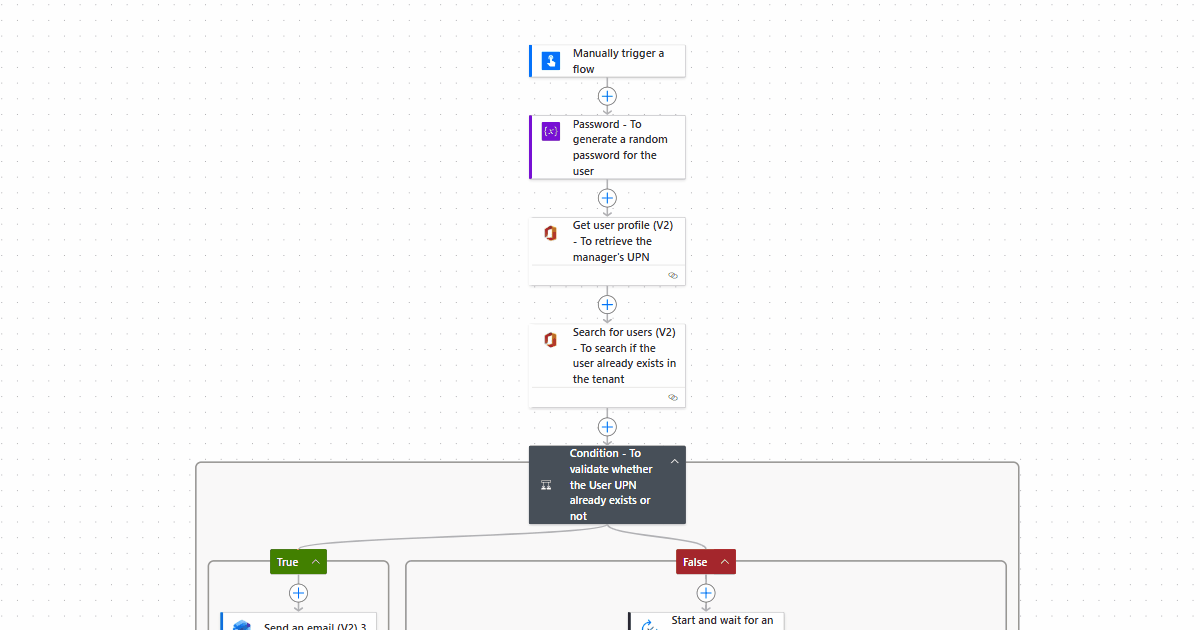
Task: Click the Manually trigger a flow icon
Action: click(550, 61)
